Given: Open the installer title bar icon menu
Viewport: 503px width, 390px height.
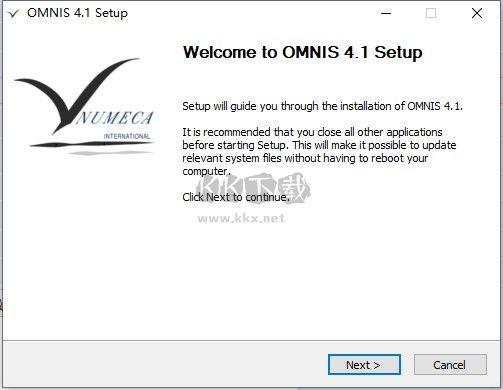Looking at the screenshot, I should (x=13, y=13).
